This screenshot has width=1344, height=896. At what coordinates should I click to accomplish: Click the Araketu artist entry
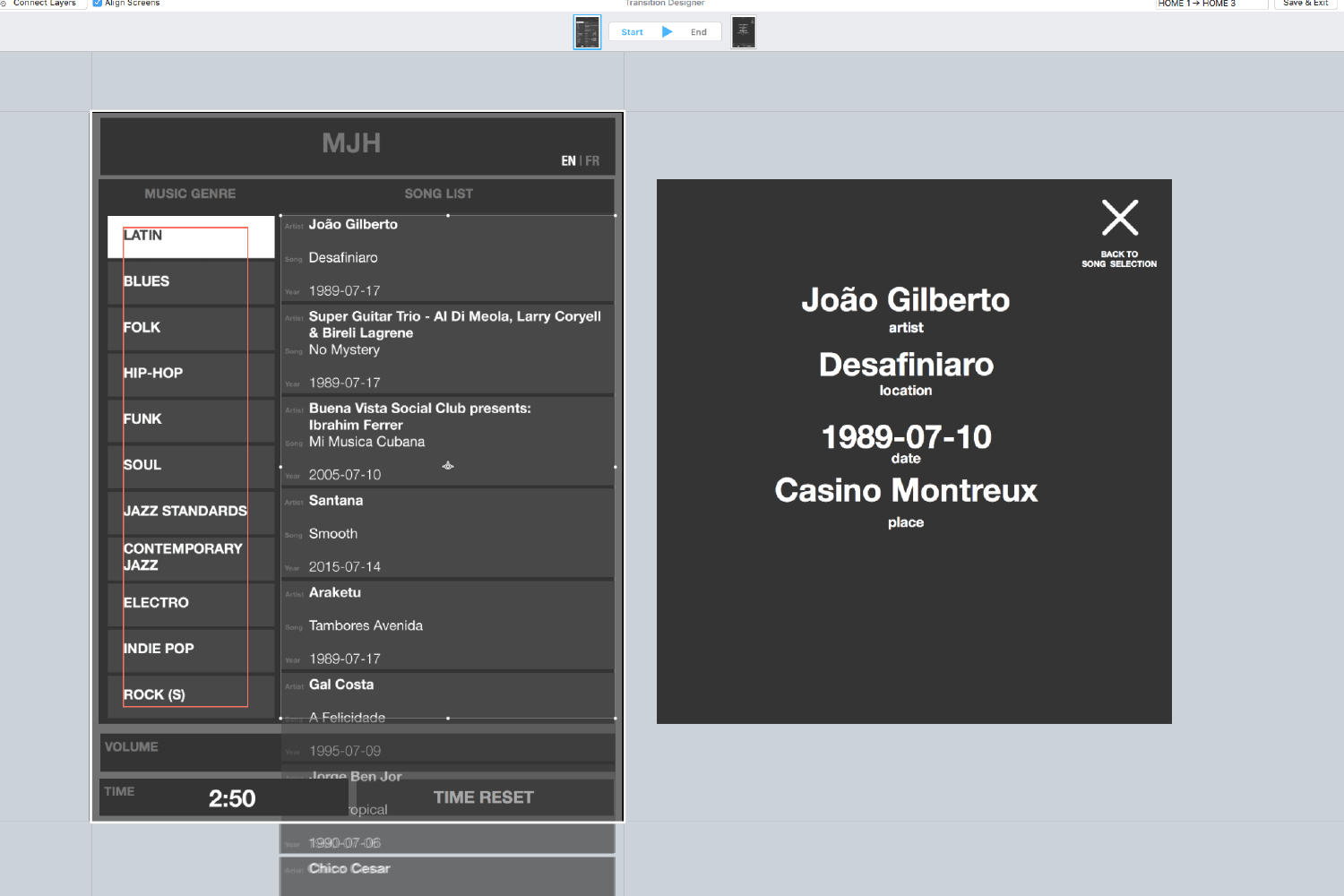(x=335, y=593)
